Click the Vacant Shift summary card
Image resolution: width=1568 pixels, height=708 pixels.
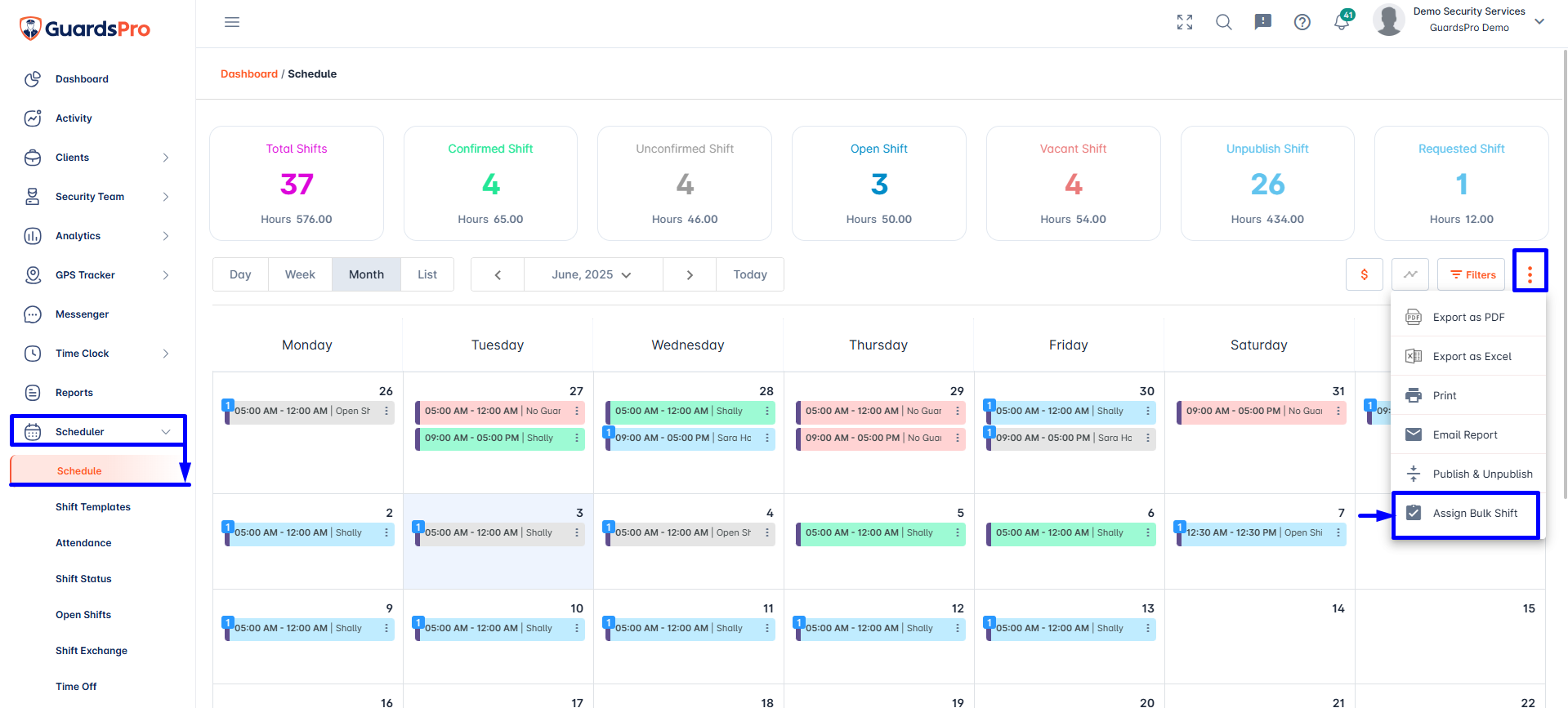click(x=1073, y=183)
